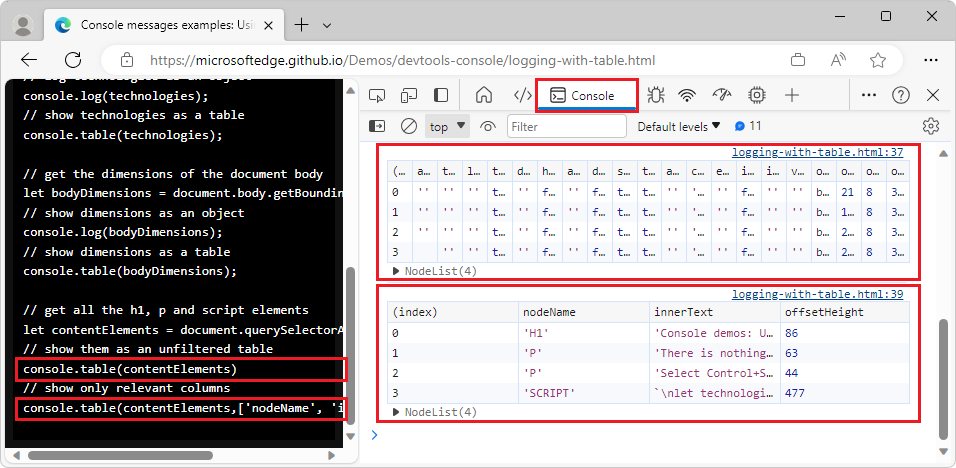Select the 'SCRIPT' nodeName cell
Screen dimensions: 956x468
click(583, 393)
